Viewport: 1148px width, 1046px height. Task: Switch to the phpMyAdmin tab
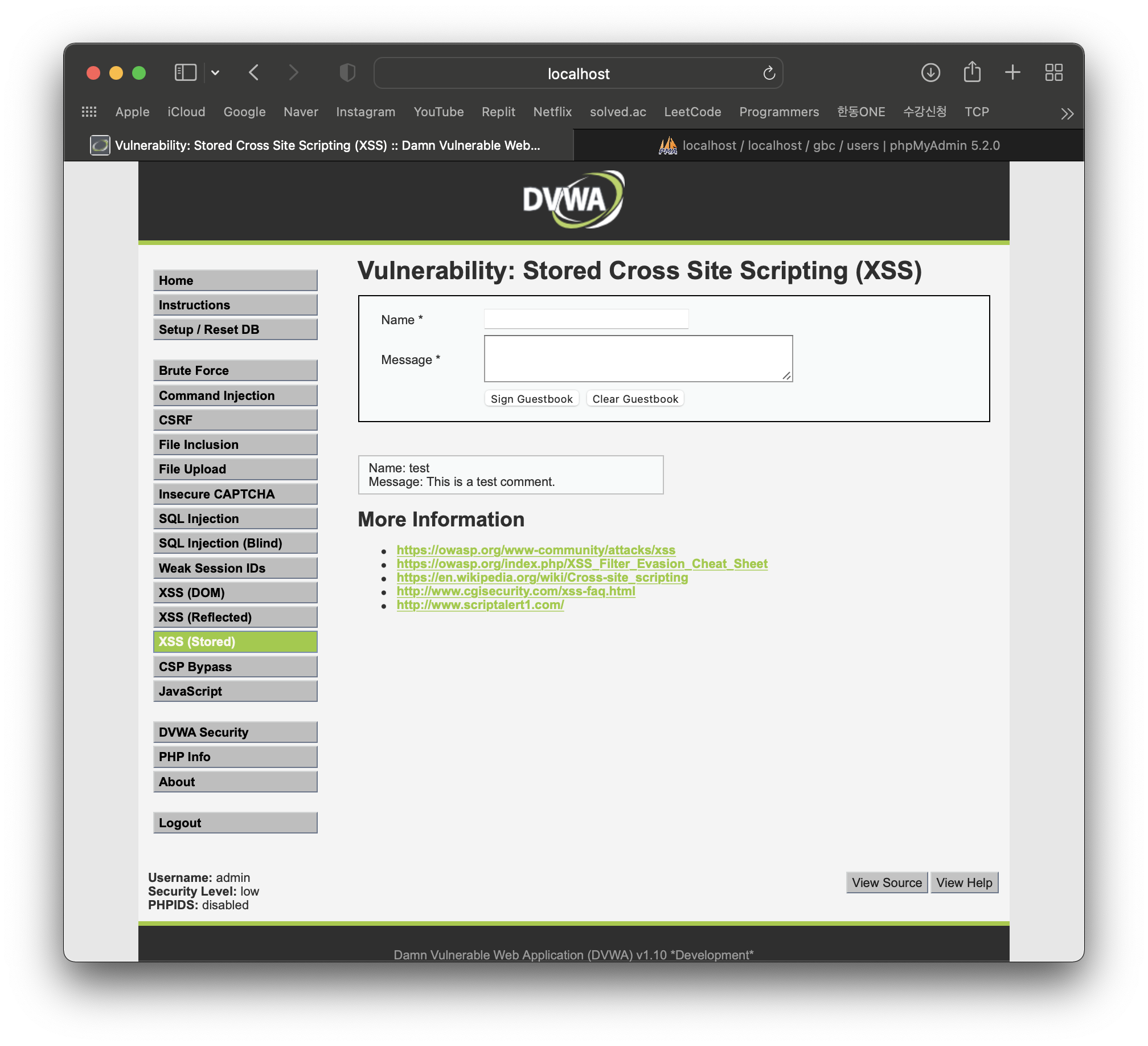click(829, 146)
